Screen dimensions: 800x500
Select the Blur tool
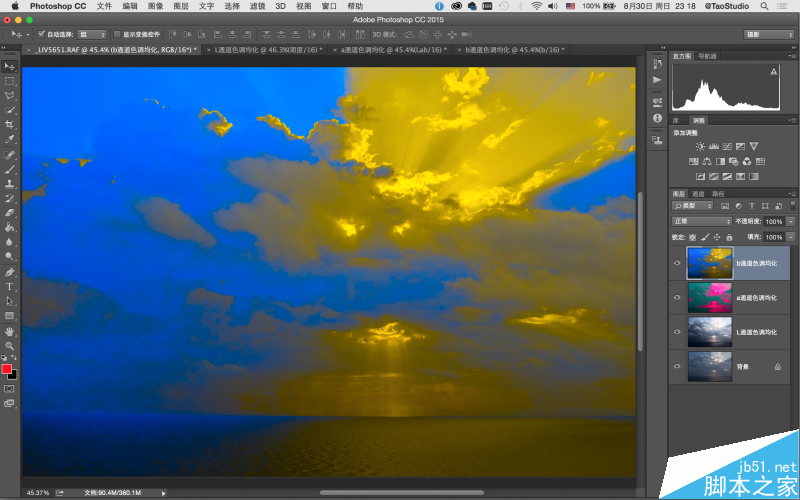click(9, 241)
